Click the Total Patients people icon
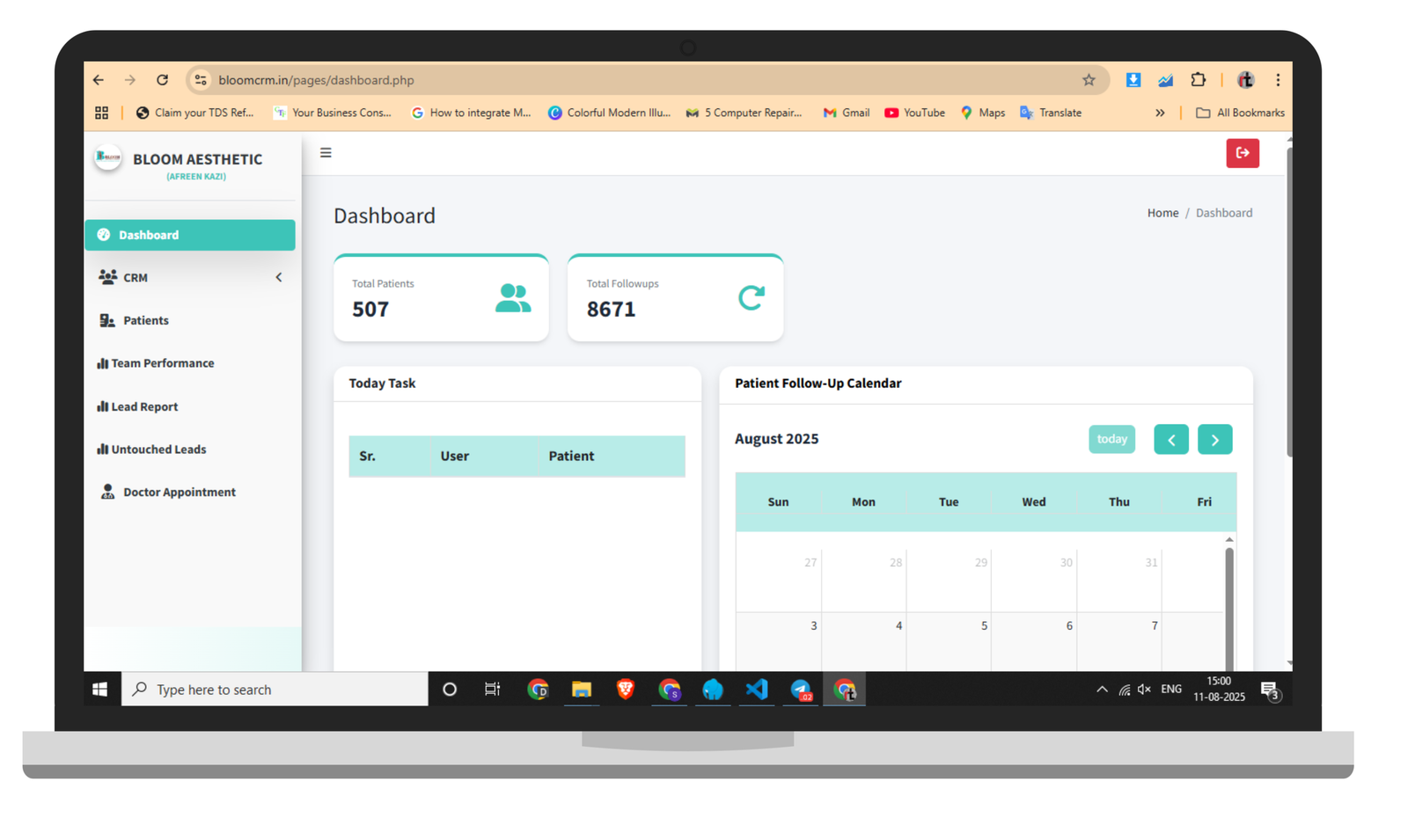 [x=512, y=298]
